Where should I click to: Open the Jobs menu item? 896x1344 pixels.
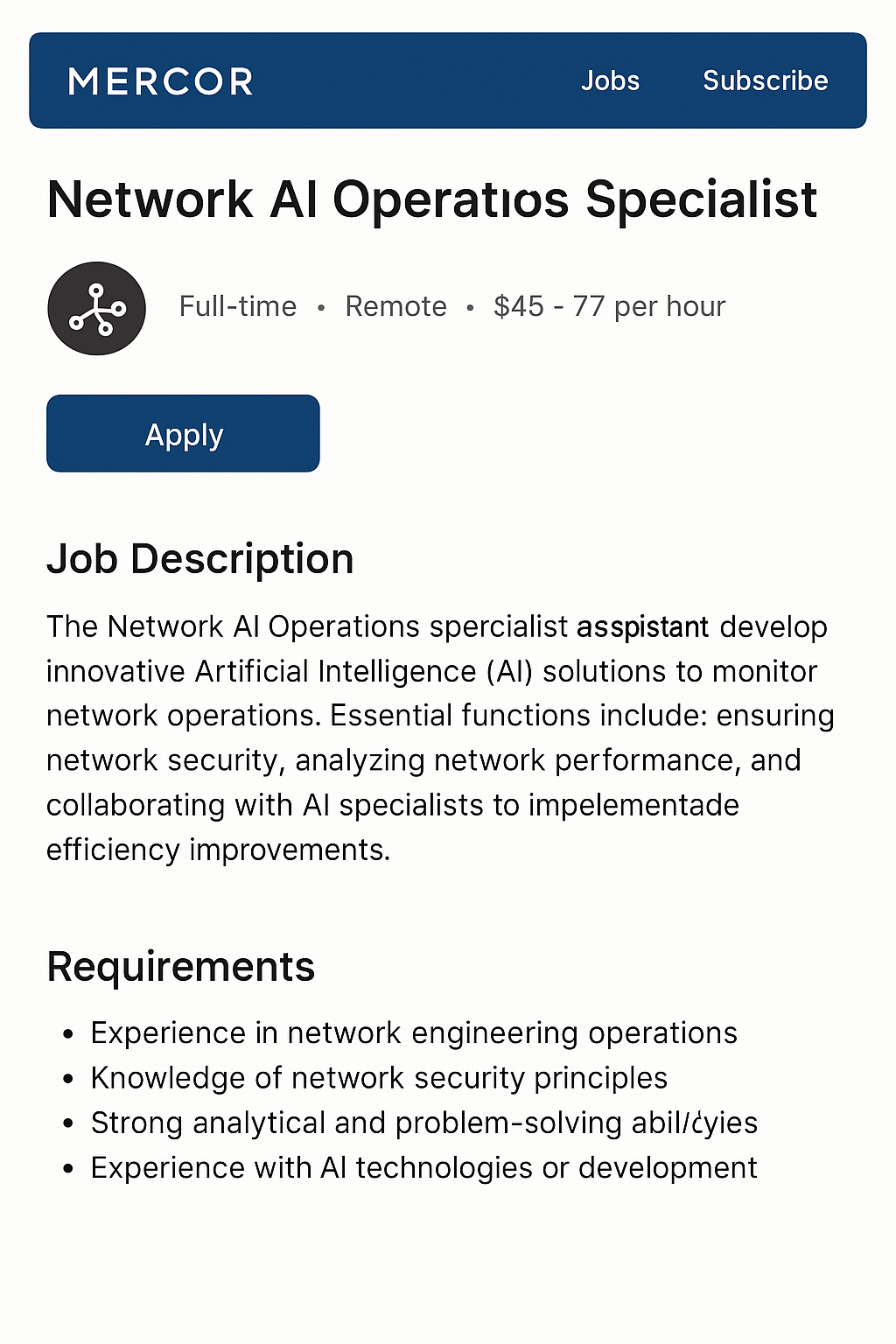[610, 80]
